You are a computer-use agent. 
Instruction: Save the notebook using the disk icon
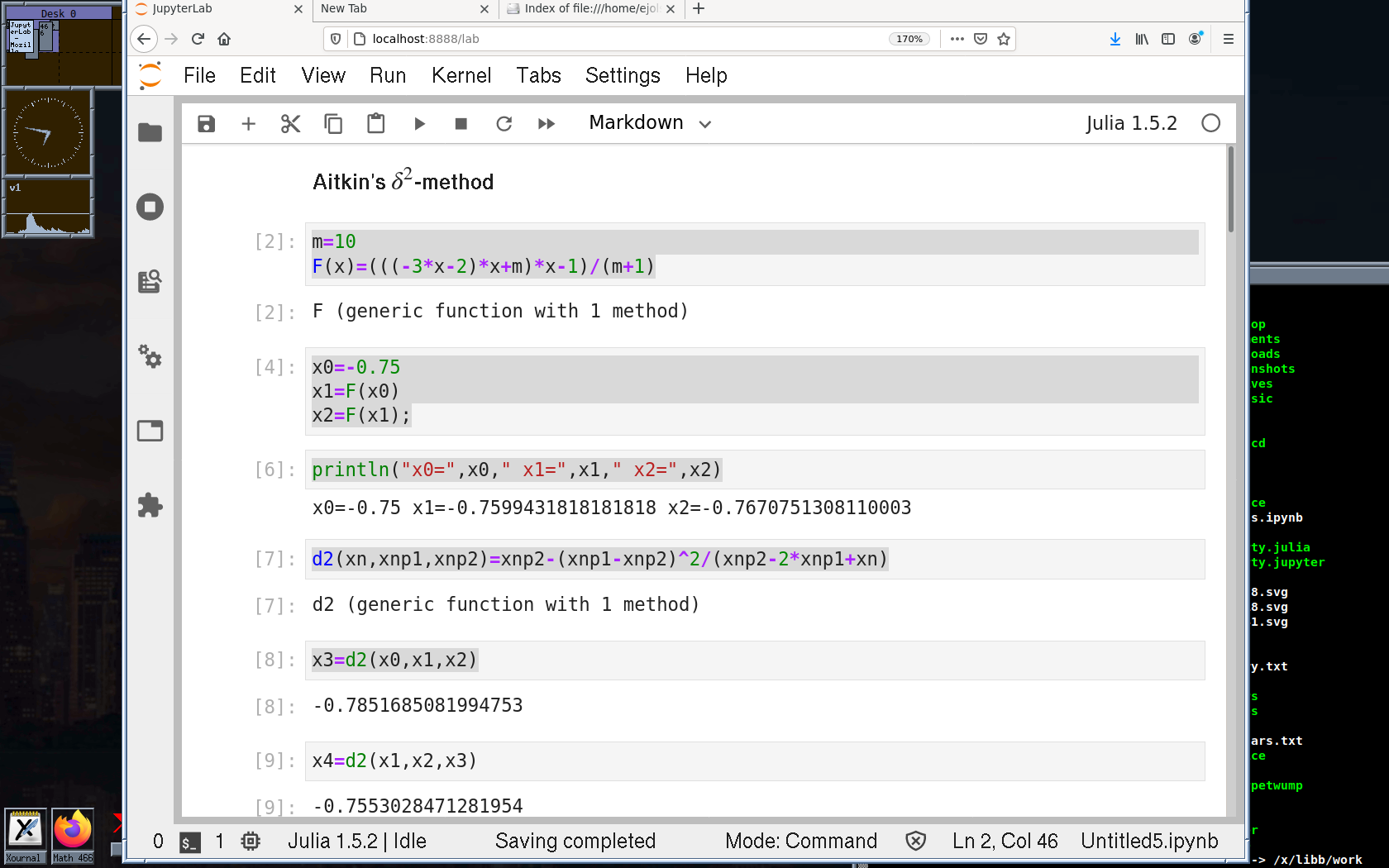coord(206,124)
